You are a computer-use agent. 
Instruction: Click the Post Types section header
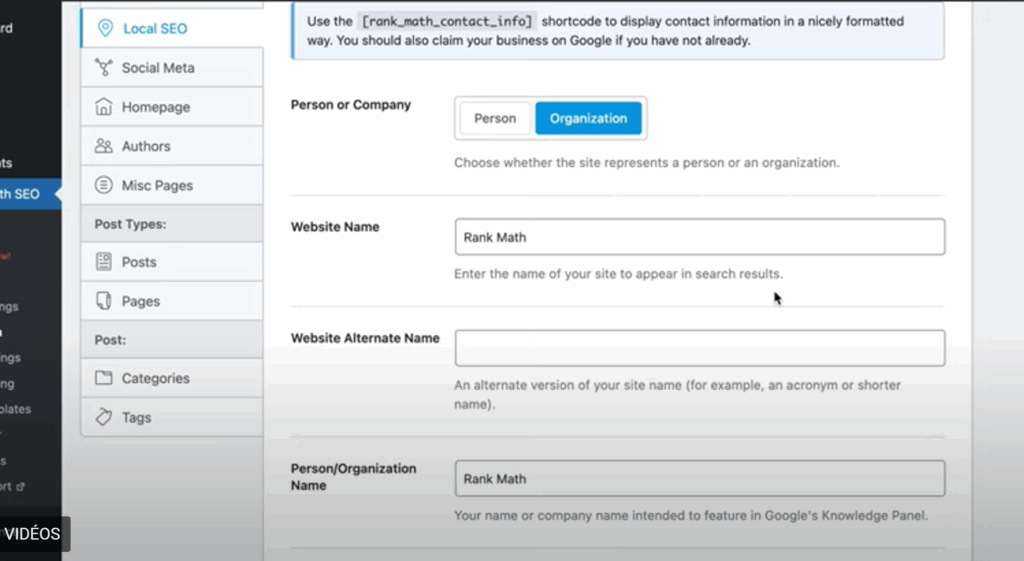pyautogui.click(x=172, y=224)
